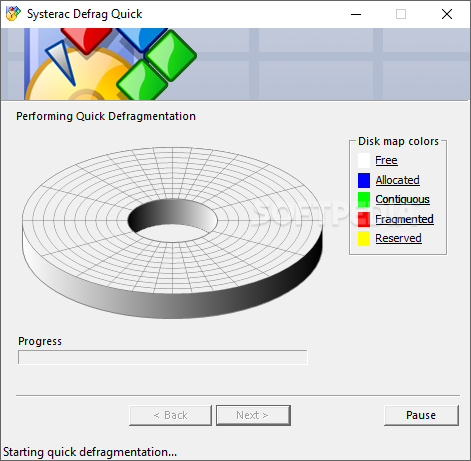Open the Free color link
471x461 pixels.
coord(386,160)
